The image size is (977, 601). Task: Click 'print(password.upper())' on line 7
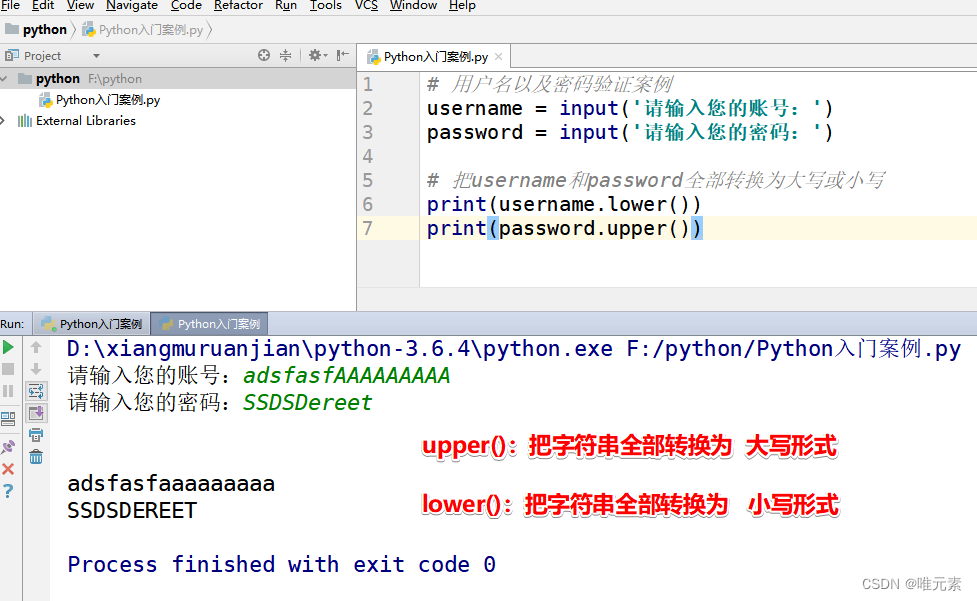[x=565, y=229]
